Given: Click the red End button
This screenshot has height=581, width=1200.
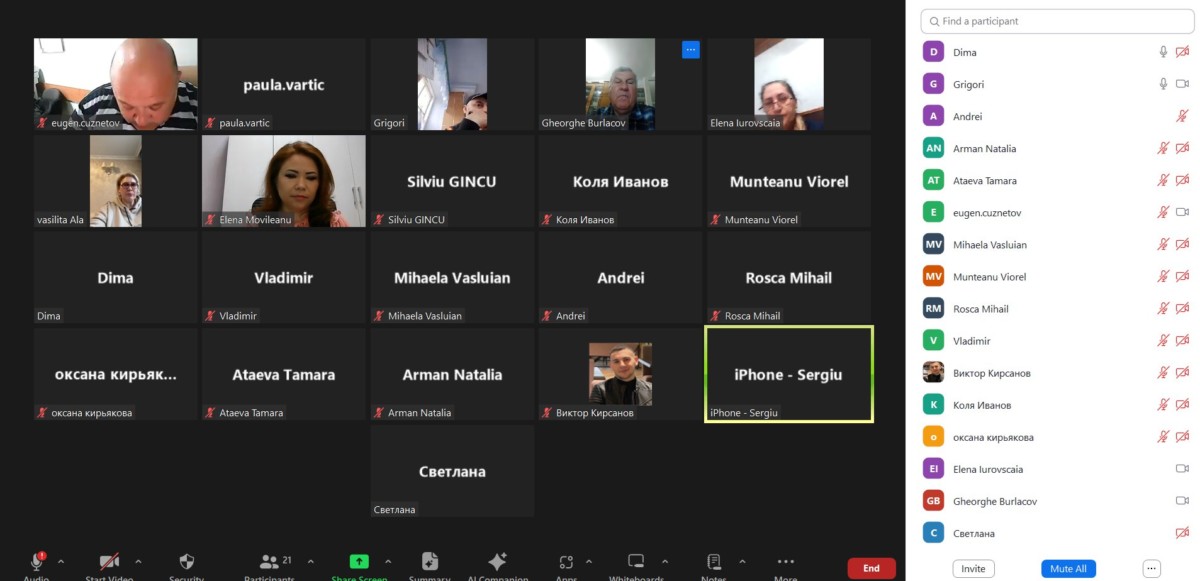Looking at the screenshot, I should tap(871, 568).
